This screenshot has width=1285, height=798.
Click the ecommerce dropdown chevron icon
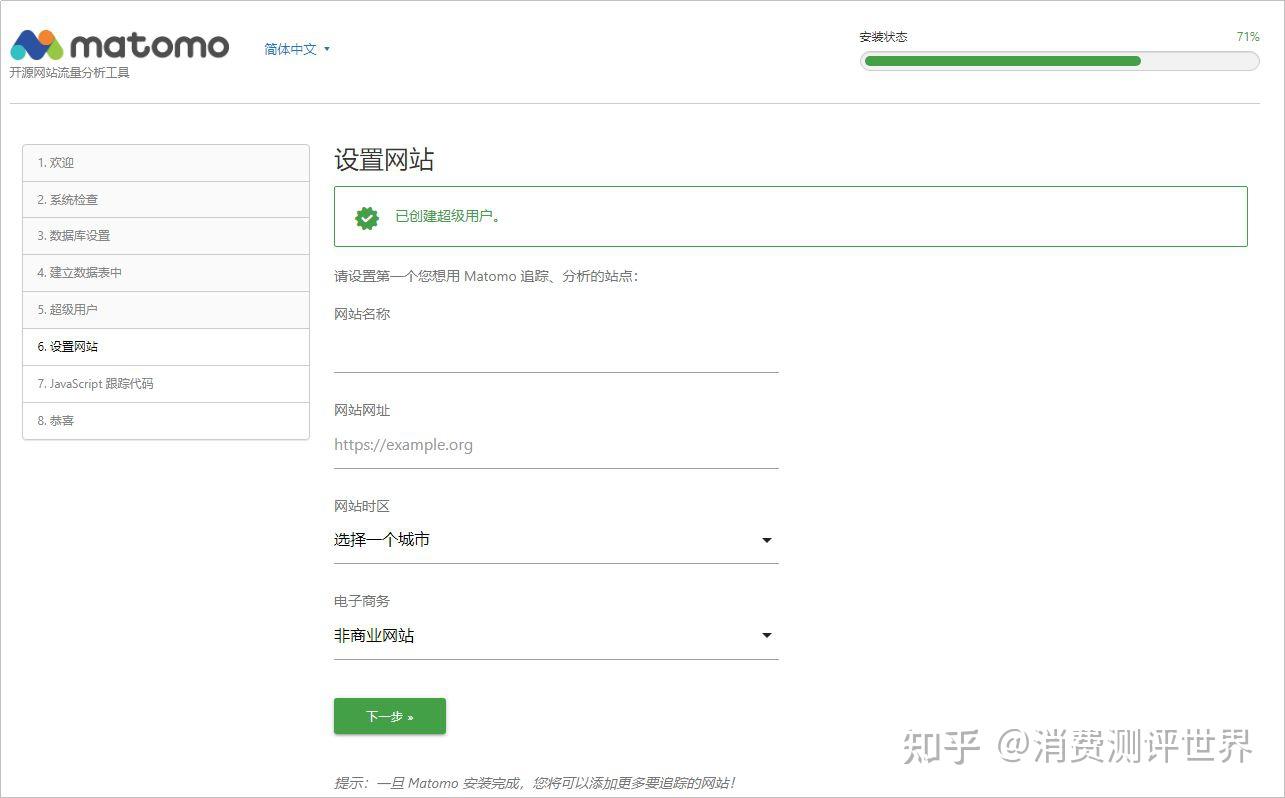[767, 635]
